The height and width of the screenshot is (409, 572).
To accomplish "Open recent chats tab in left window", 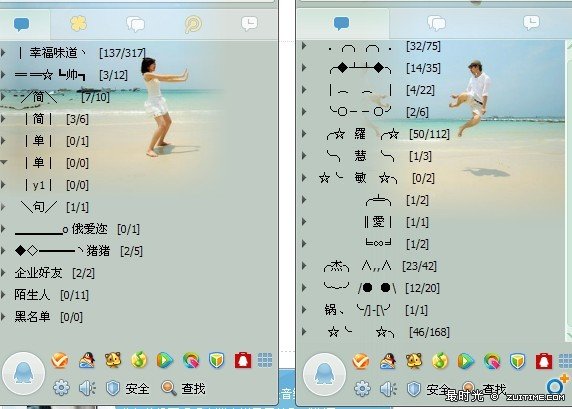I will pyautogui.click(x=250, y=23).
